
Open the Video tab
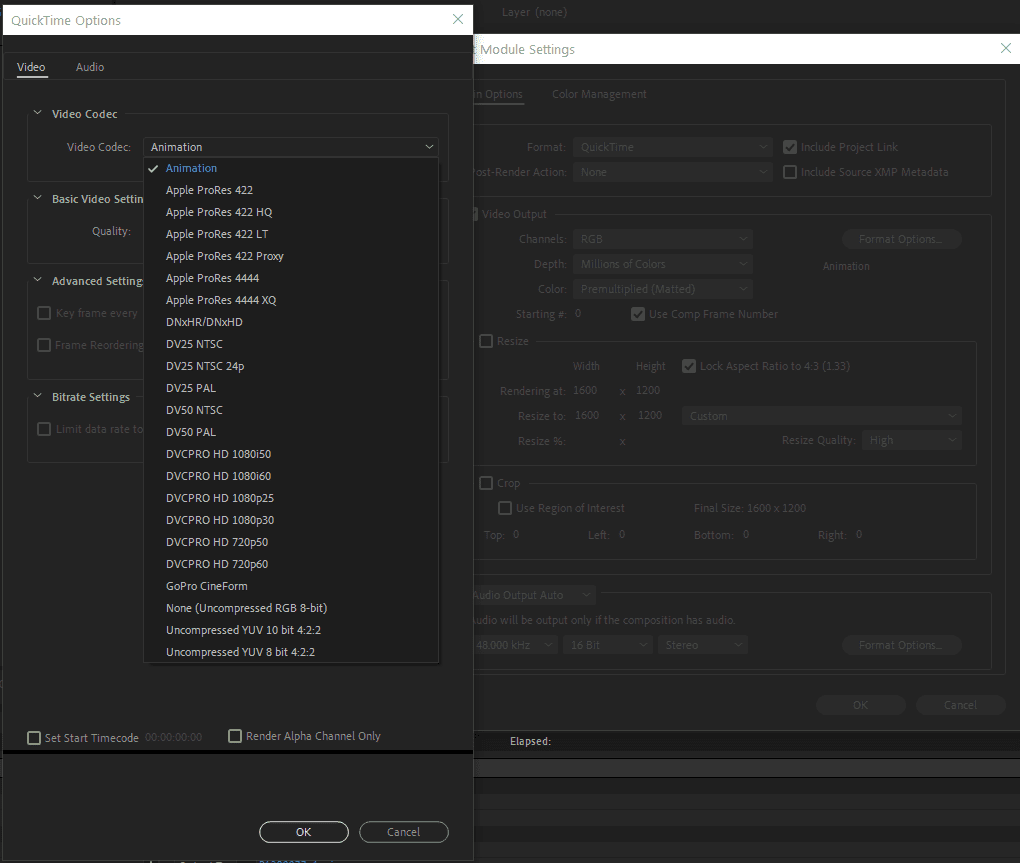(x=31, y=67)
